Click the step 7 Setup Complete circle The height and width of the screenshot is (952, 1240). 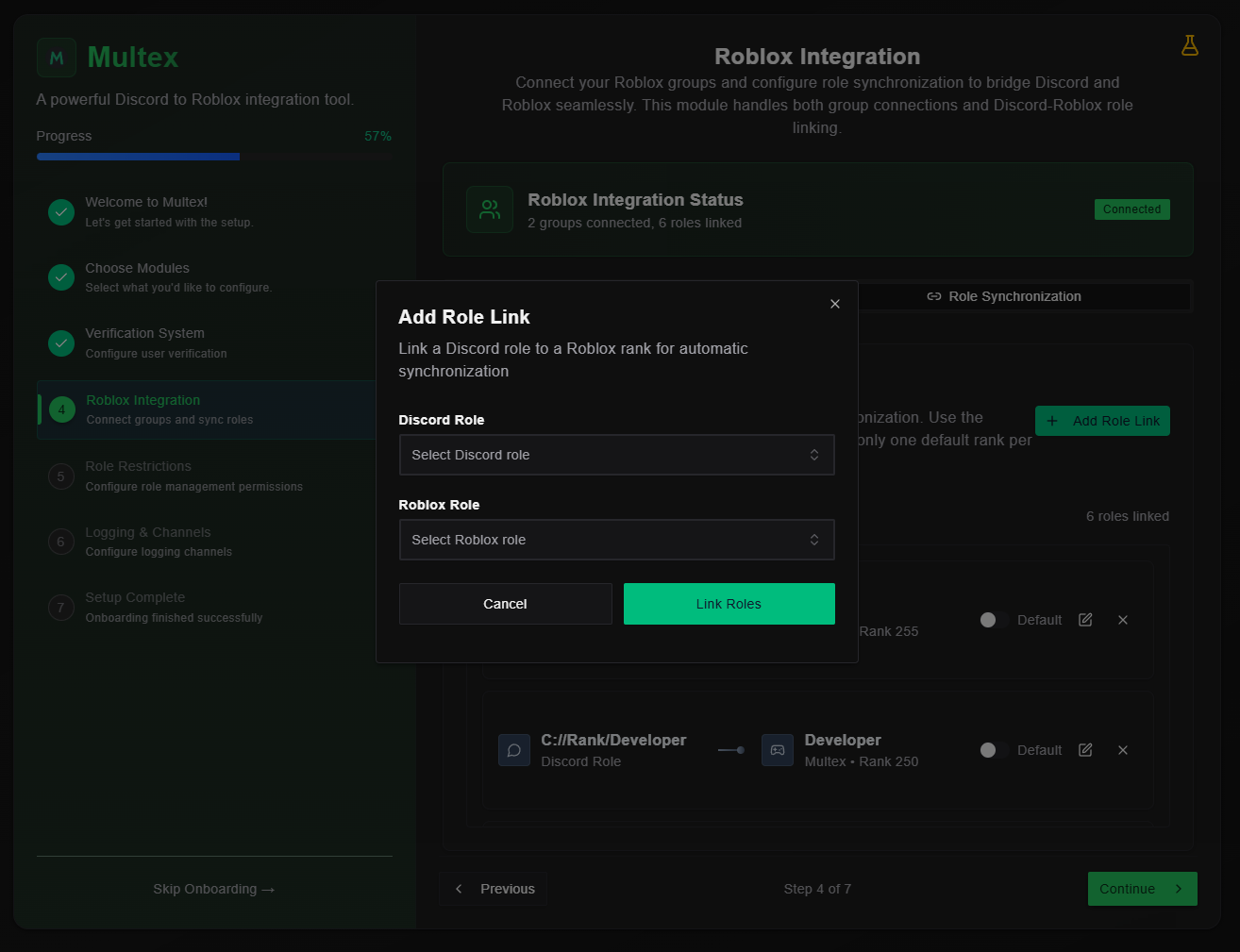pos(61,608)
